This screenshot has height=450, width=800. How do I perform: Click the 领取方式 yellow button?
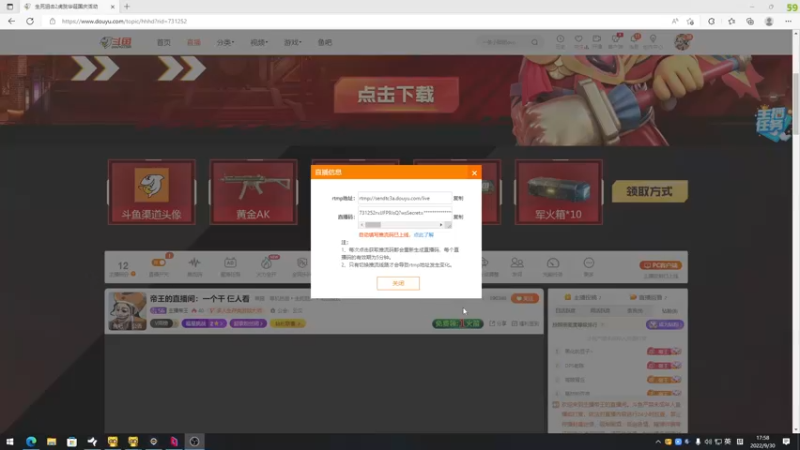pos(649,191)
